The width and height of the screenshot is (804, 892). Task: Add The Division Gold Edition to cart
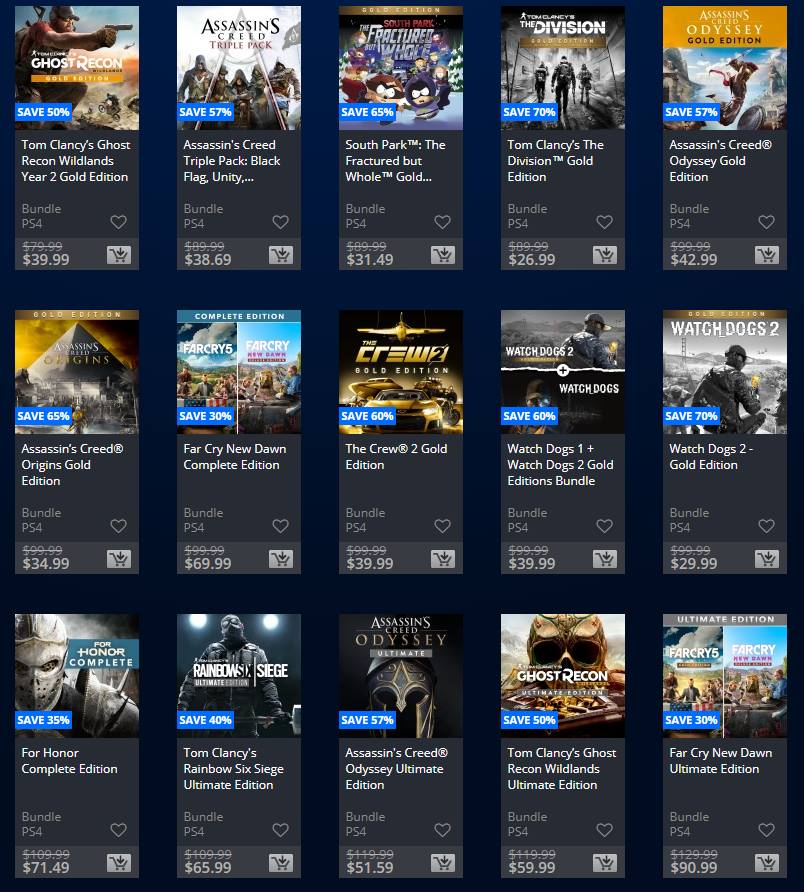[x=605, y=255]
